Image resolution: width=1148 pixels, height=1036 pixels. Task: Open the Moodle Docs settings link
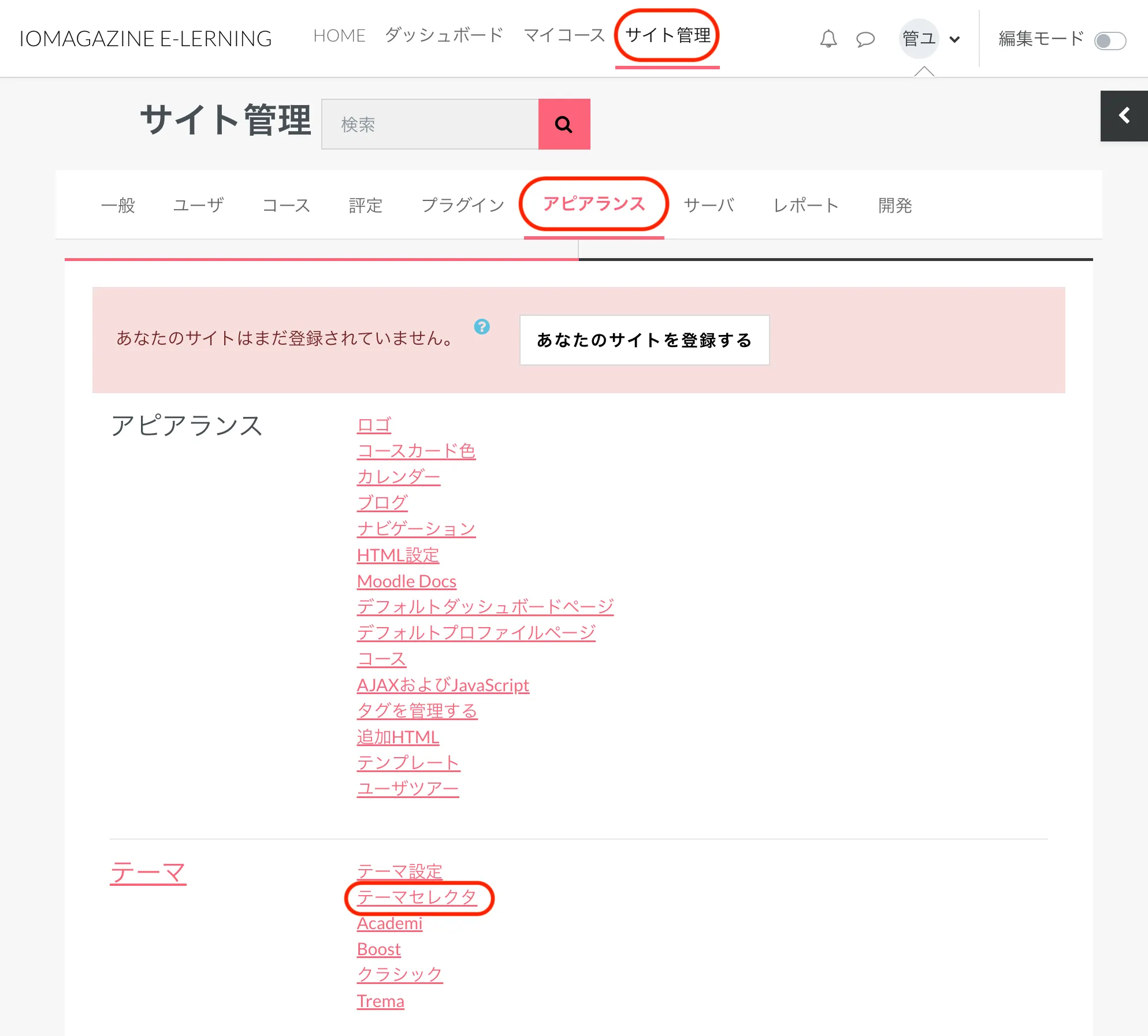(406, 582)
